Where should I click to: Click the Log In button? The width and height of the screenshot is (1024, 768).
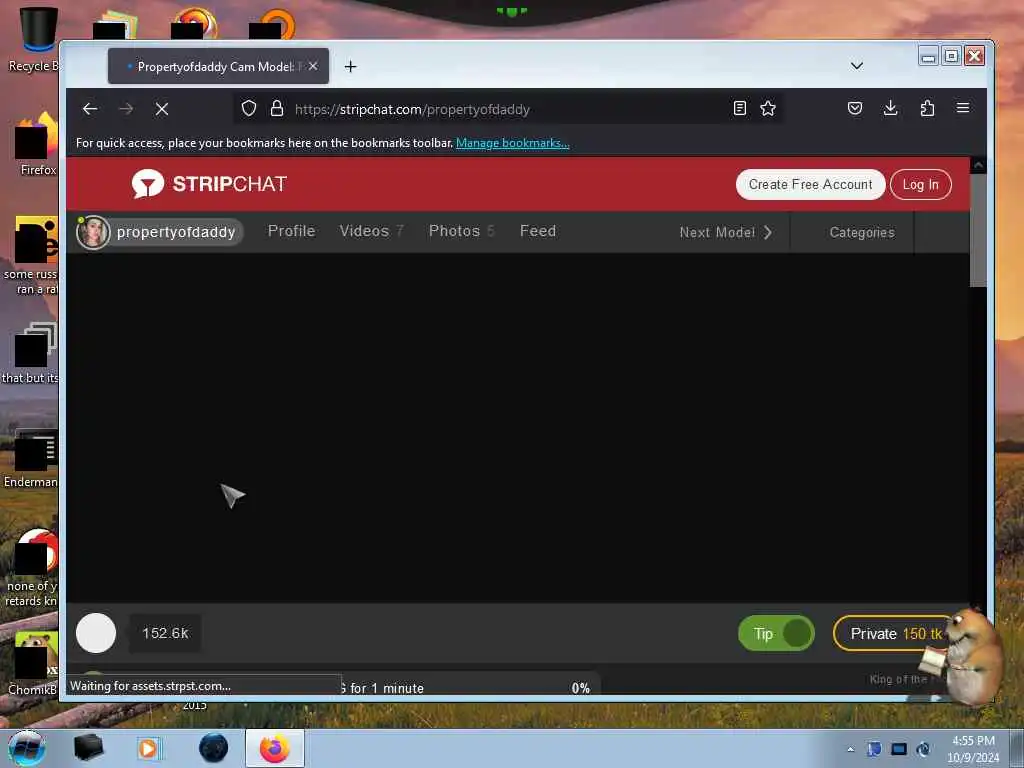click(921, 185)
